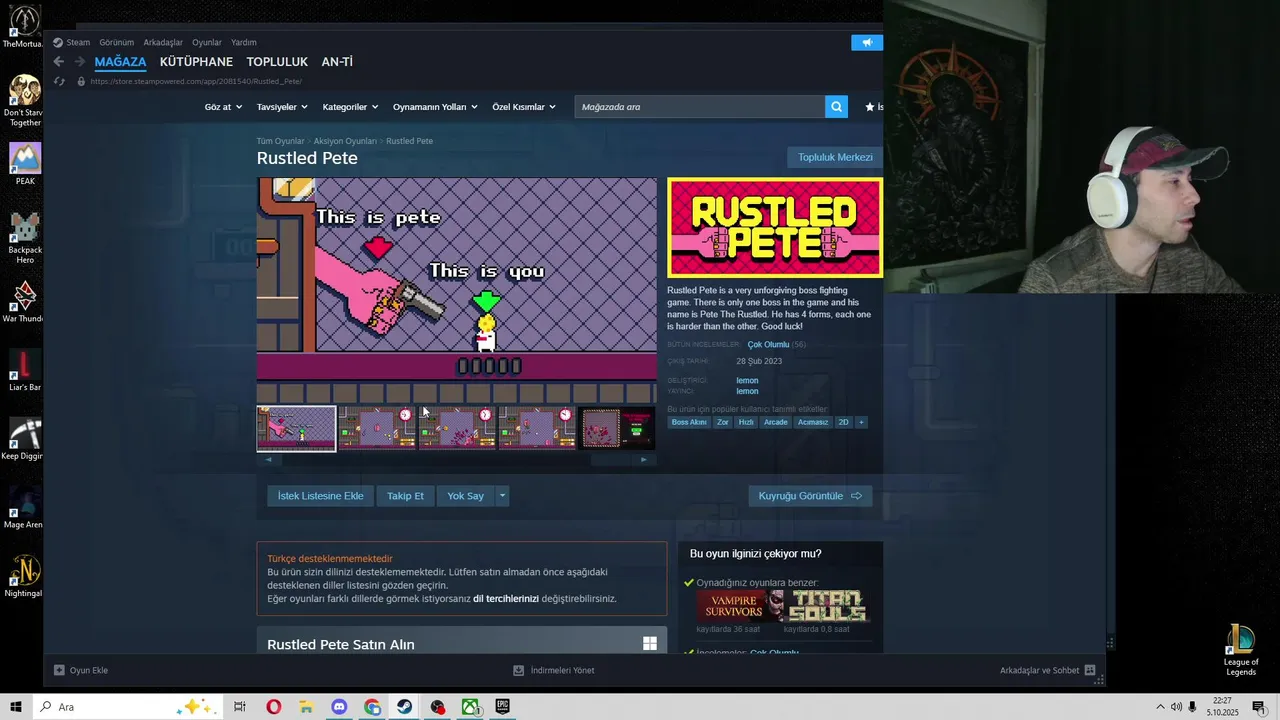The width and height of the screenshot is (1280, 720).
Task: Click the Windows Start button
Action: [16, 707]
